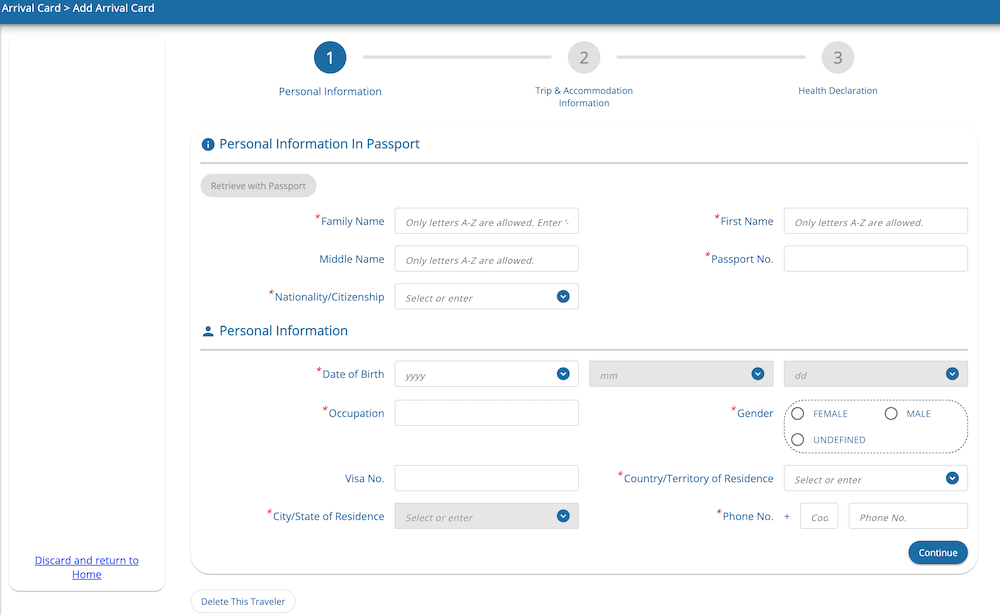Pick UNDEFINED gender option

(x=797, y=439)
